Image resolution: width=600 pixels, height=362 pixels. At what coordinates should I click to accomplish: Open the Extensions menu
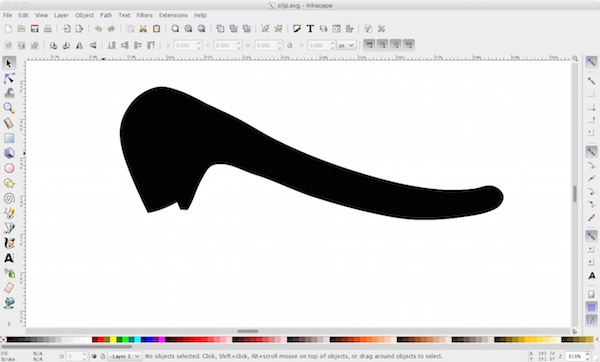(x=173, y=15)
